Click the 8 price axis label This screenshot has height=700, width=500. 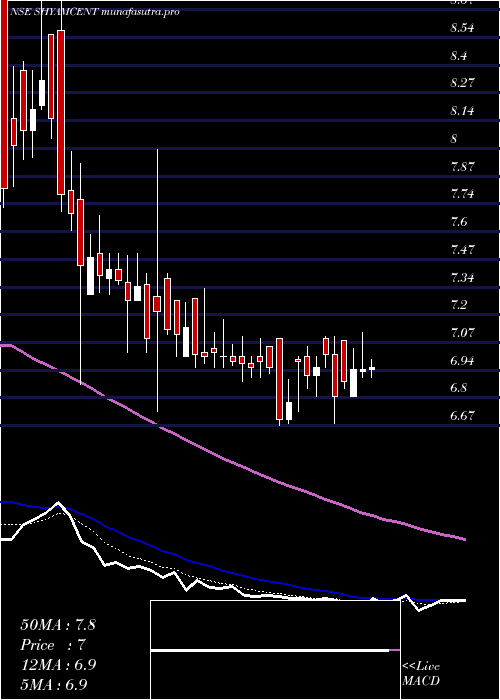pyautogui.click(x=454, y=138)
